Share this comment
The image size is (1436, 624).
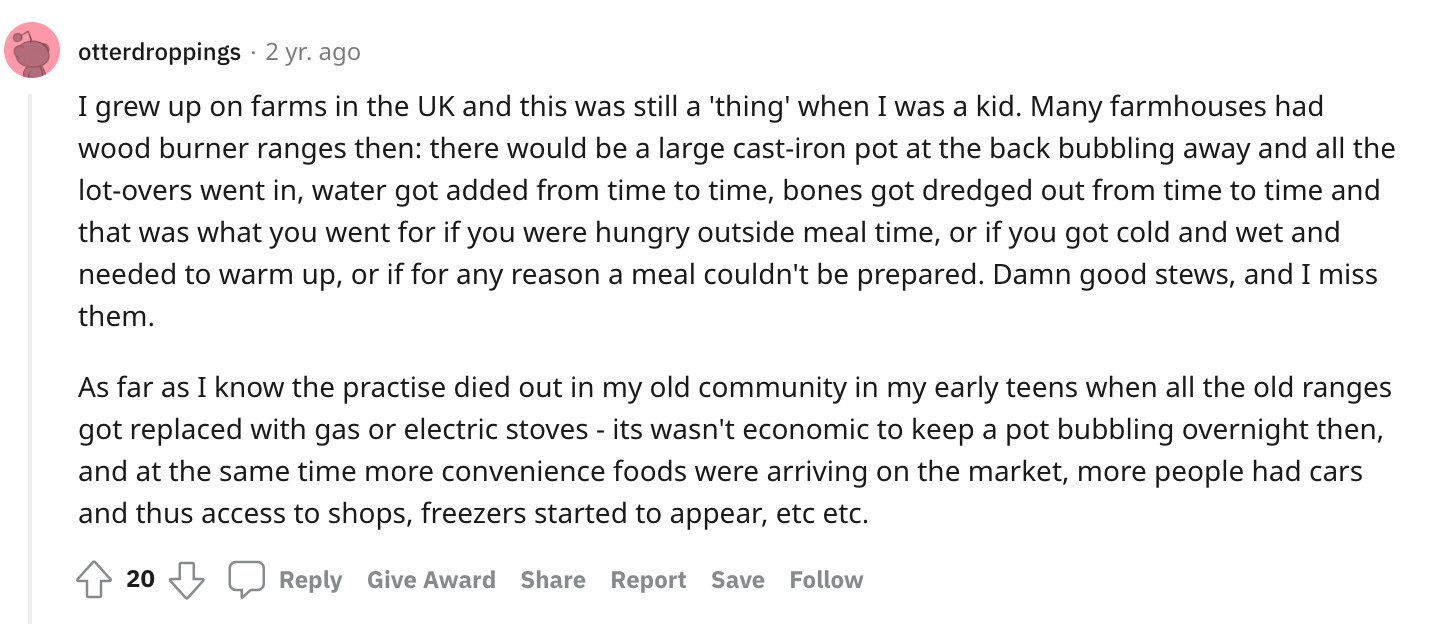tap(553, 580)
